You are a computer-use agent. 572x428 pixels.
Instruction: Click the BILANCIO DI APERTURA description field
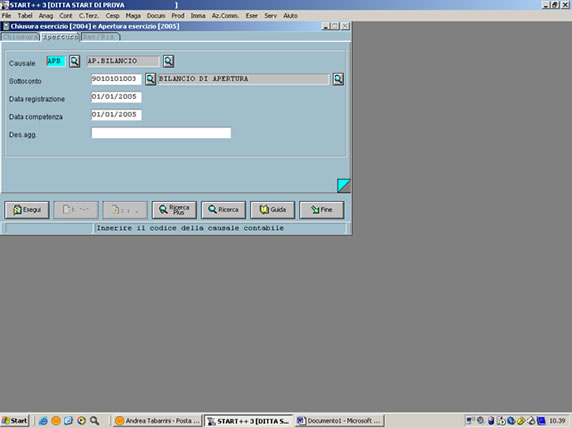(x=243, y=79)
